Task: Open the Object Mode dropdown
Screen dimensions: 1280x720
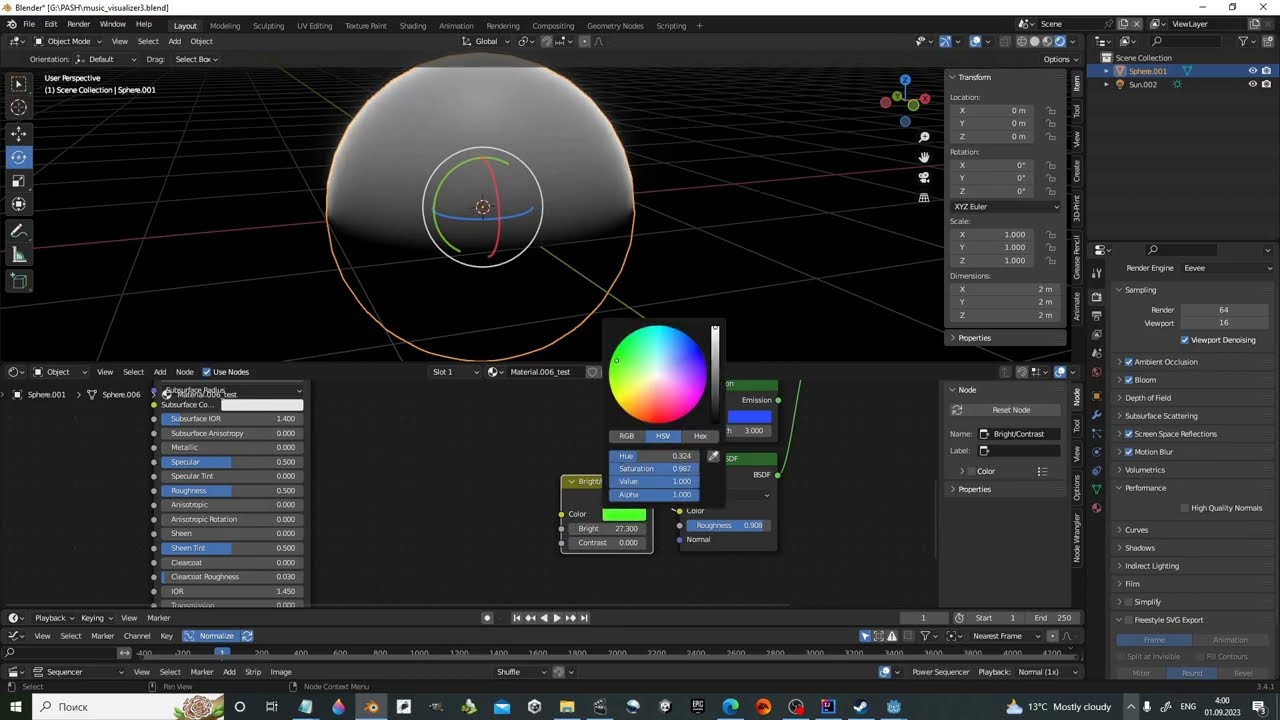Action: [x=67, y=41]
